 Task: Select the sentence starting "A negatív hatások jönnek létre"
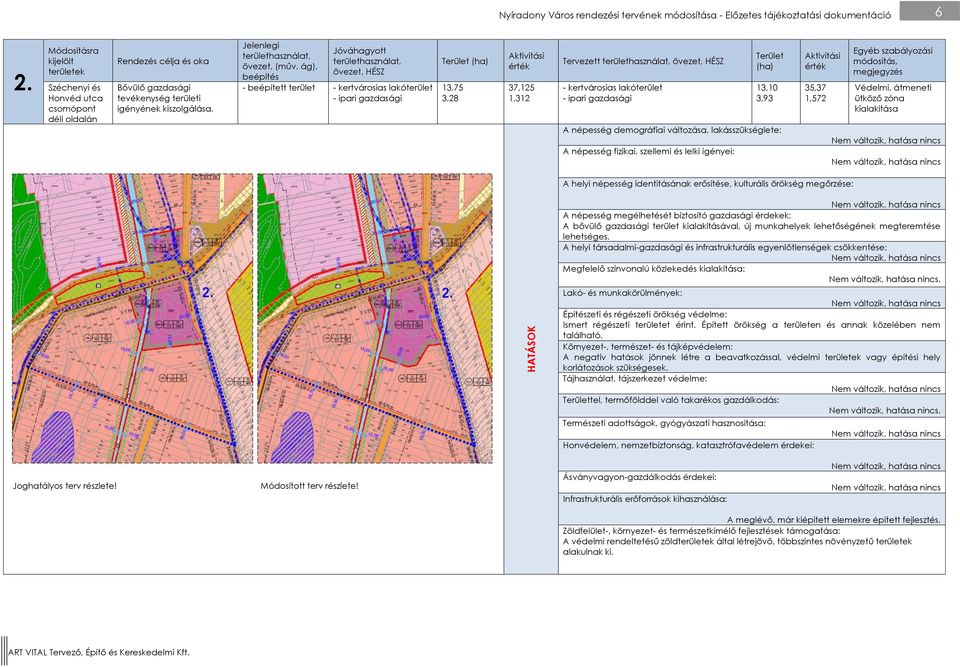point(751,363)
